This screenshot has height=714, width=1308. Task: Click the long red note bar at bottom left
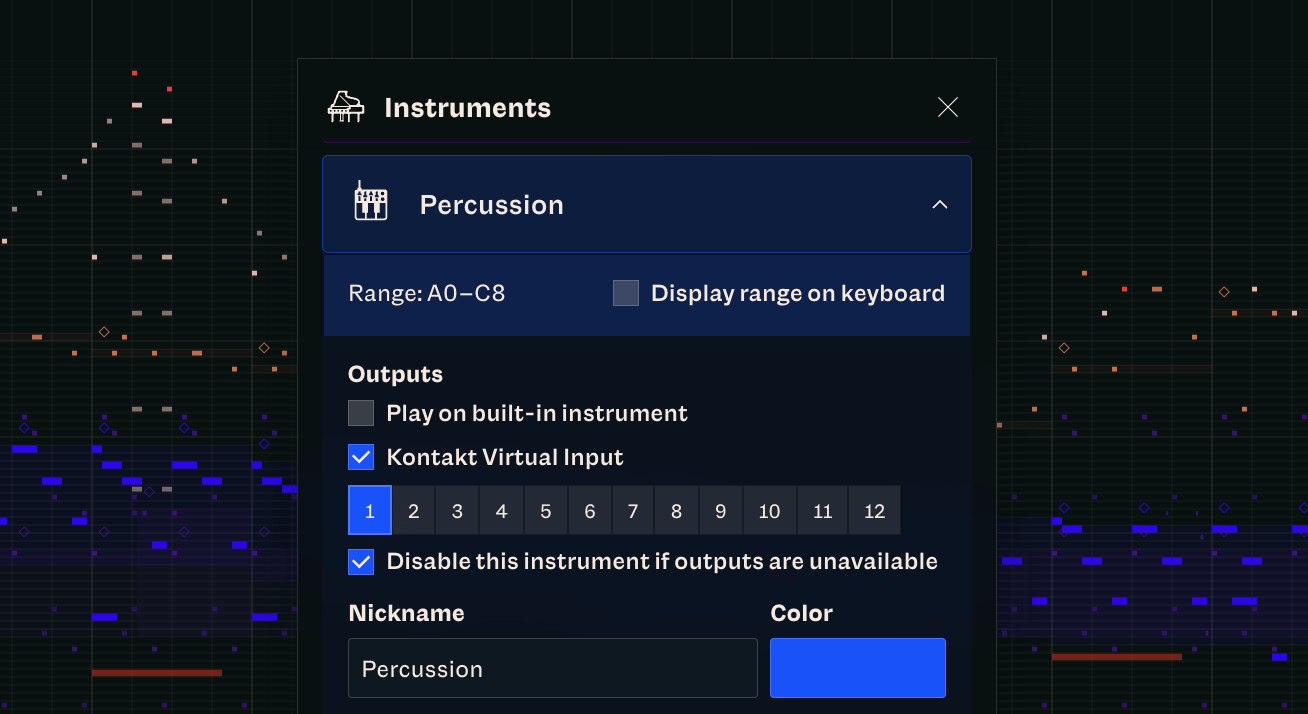(156, 673)
